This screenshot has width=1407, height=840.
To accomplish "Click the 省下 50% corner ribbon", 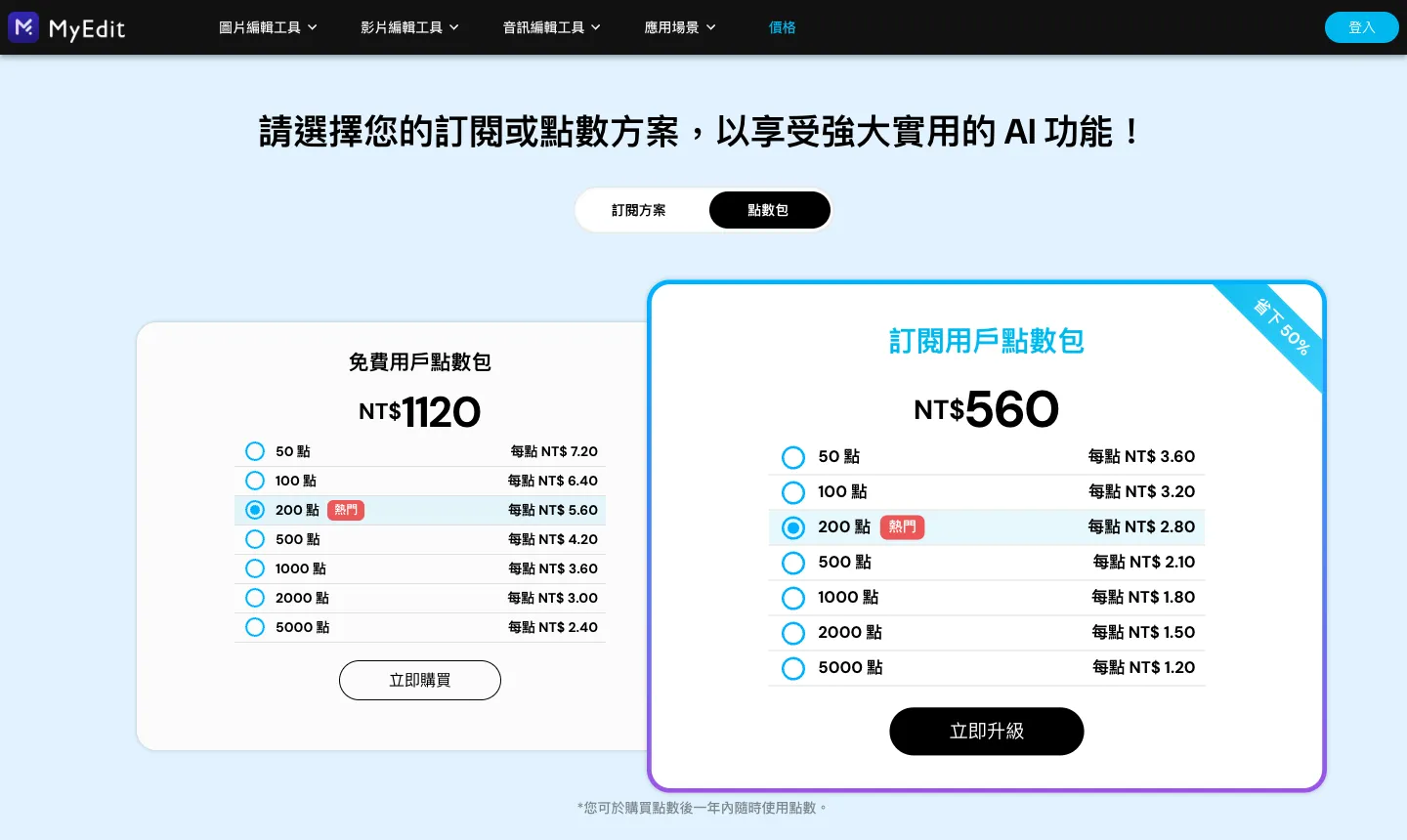I will pyautogui.click(x=1282, y=327).
